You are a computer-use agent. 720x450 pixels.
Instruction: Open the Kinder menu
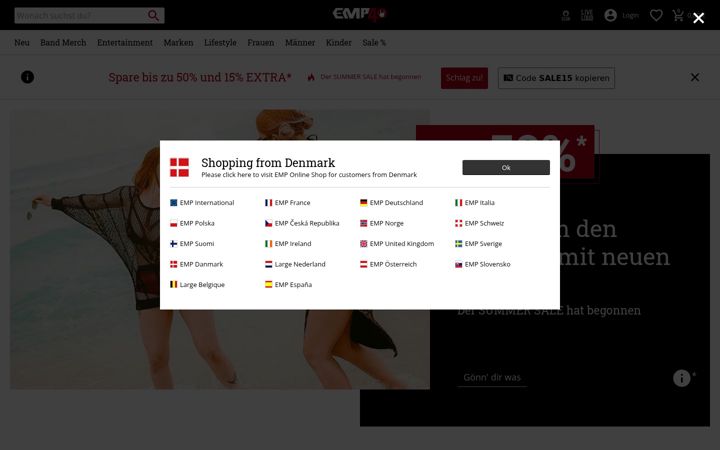338,42
